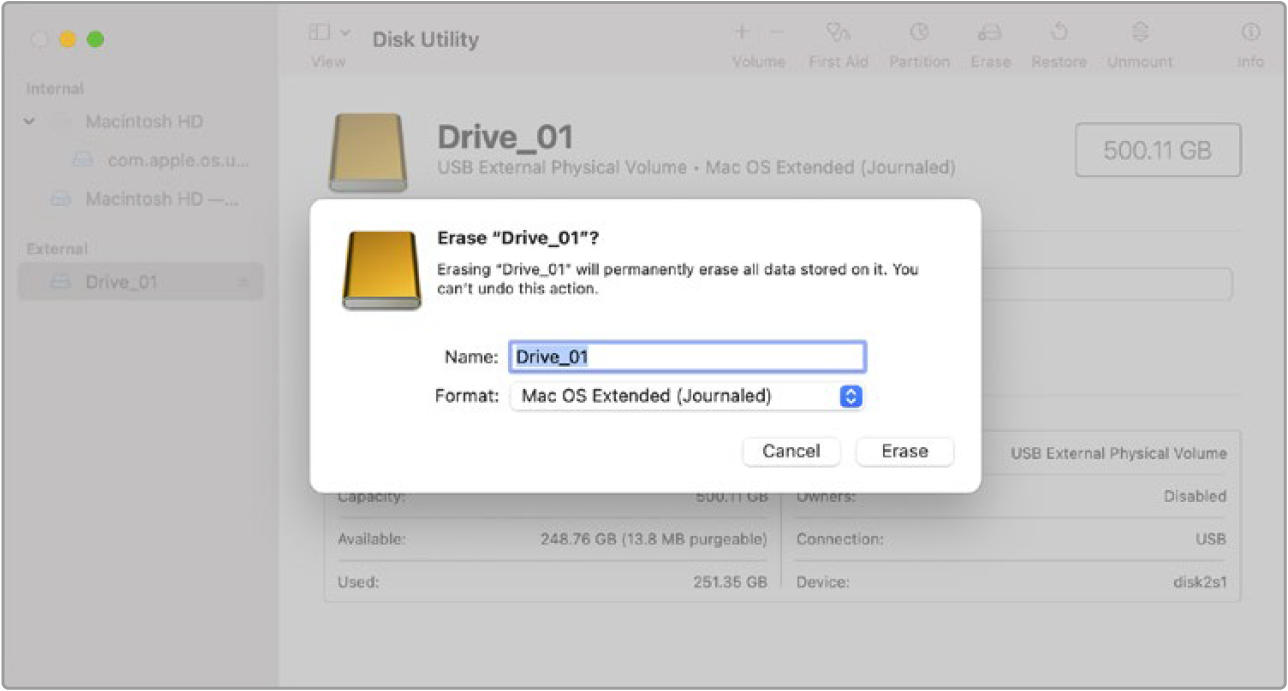Image resolution: width=1288 pixels, height=691 pixels.
Task: Select the disk icon beside com.apple.os.u...
Action: 83,160
